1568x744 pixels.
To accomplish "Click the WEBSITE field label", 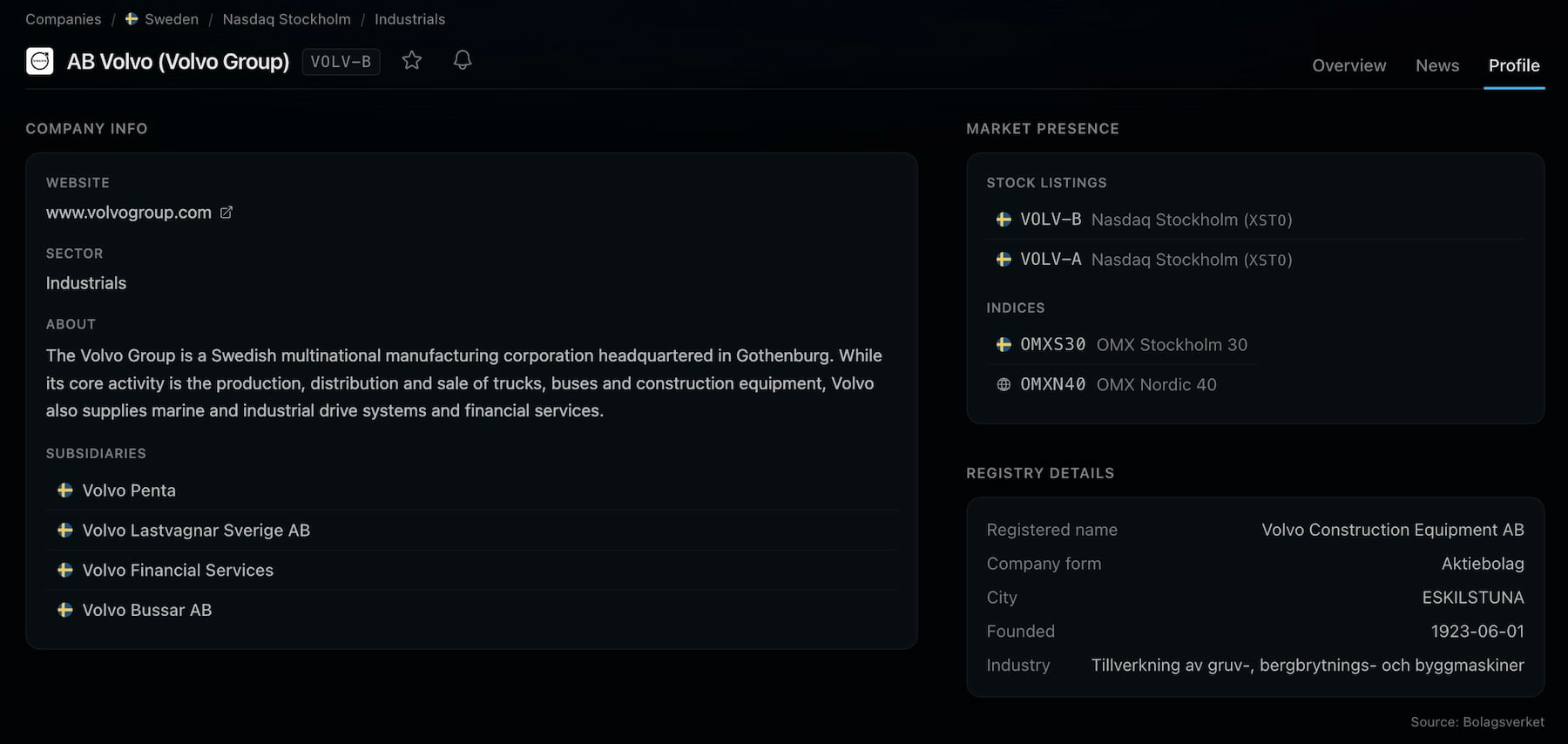I will 78,183.
